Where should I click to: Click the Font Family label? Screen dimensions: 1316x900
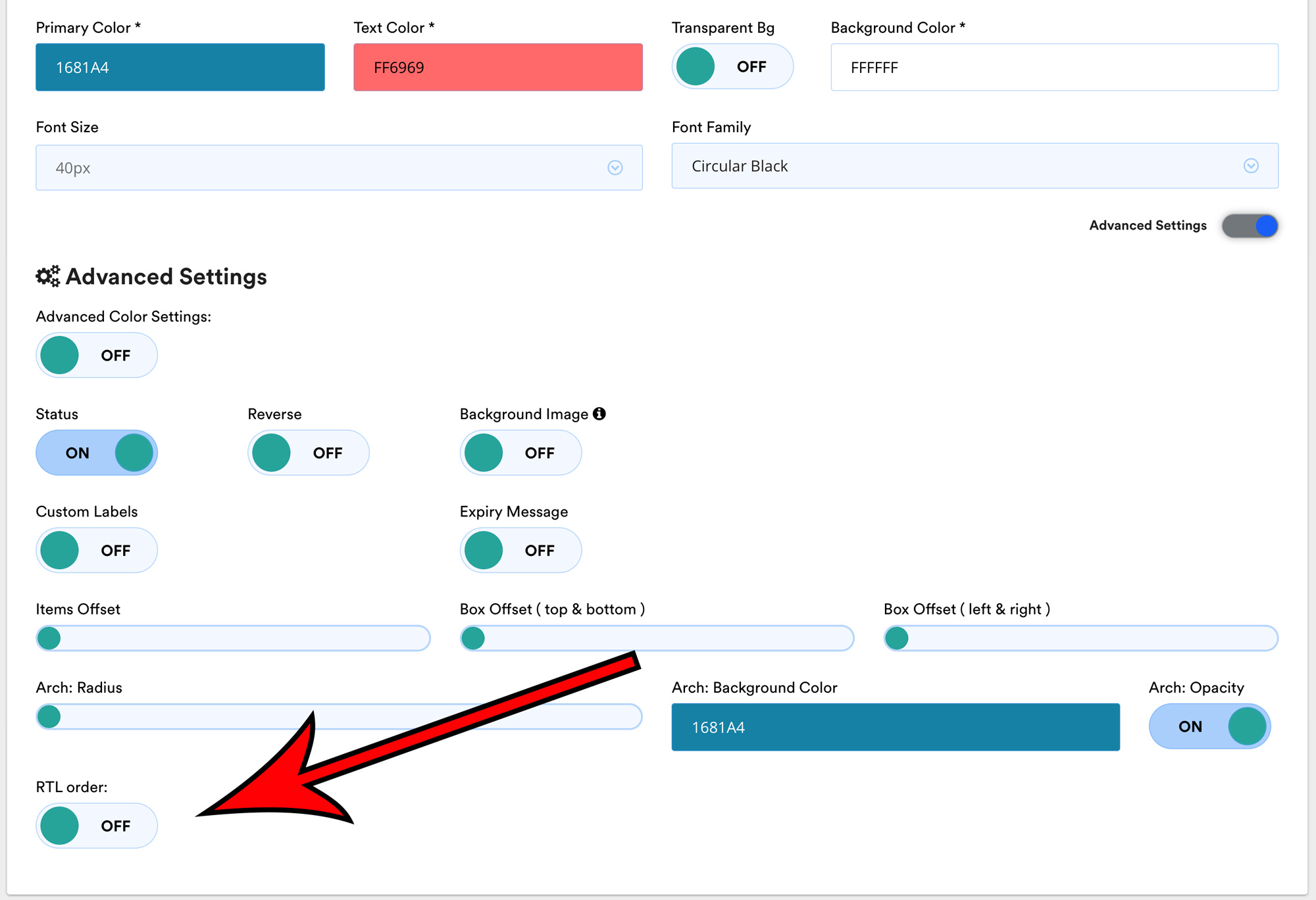click(x=711, y=127)
